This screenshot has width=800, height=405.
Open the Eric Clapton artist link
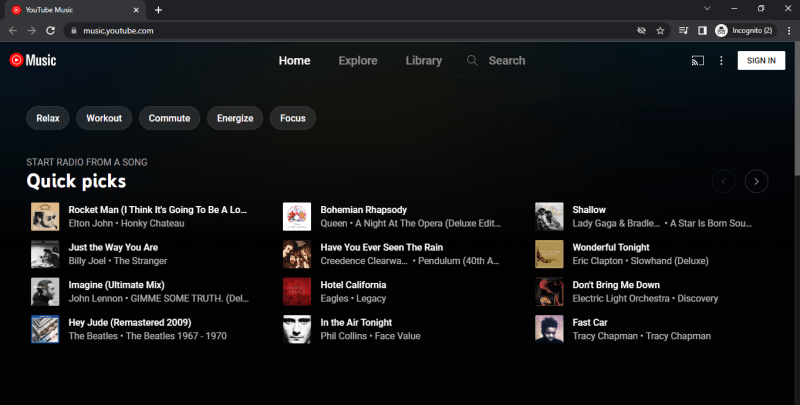click(597, 261)
